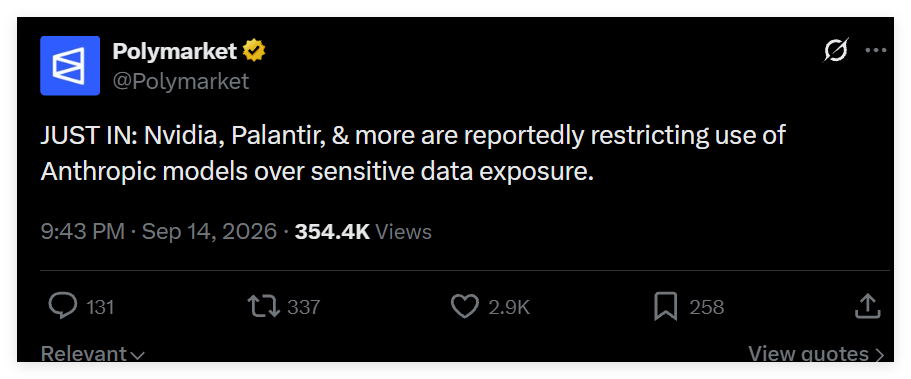Bookmark the post with bookmark icon
Screen dimensions: 911x379
[x=665, y=307]
